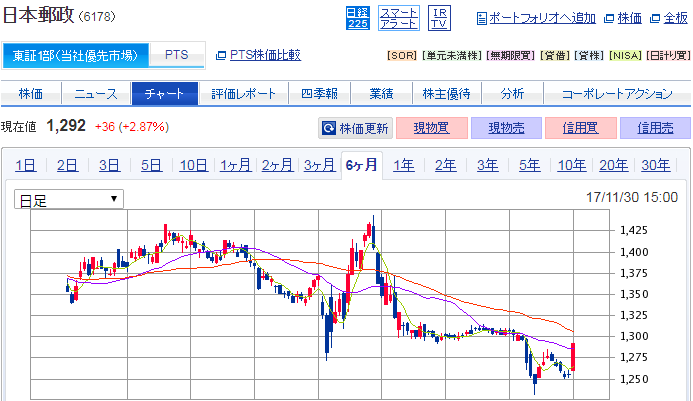Open the 分析 tab
This screenshot has height=401, width=693.
(x=512, y=94)
